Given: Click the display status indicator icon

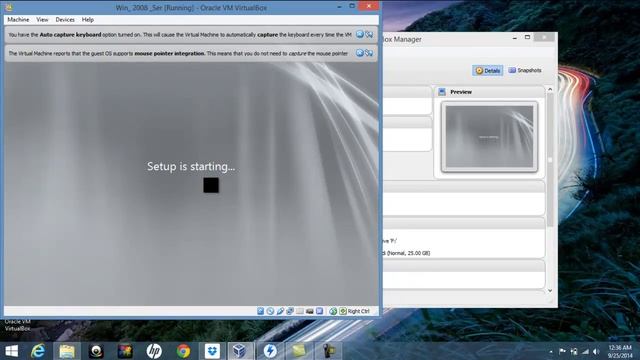Looking at the screenshot, I should tap(320, 311).
